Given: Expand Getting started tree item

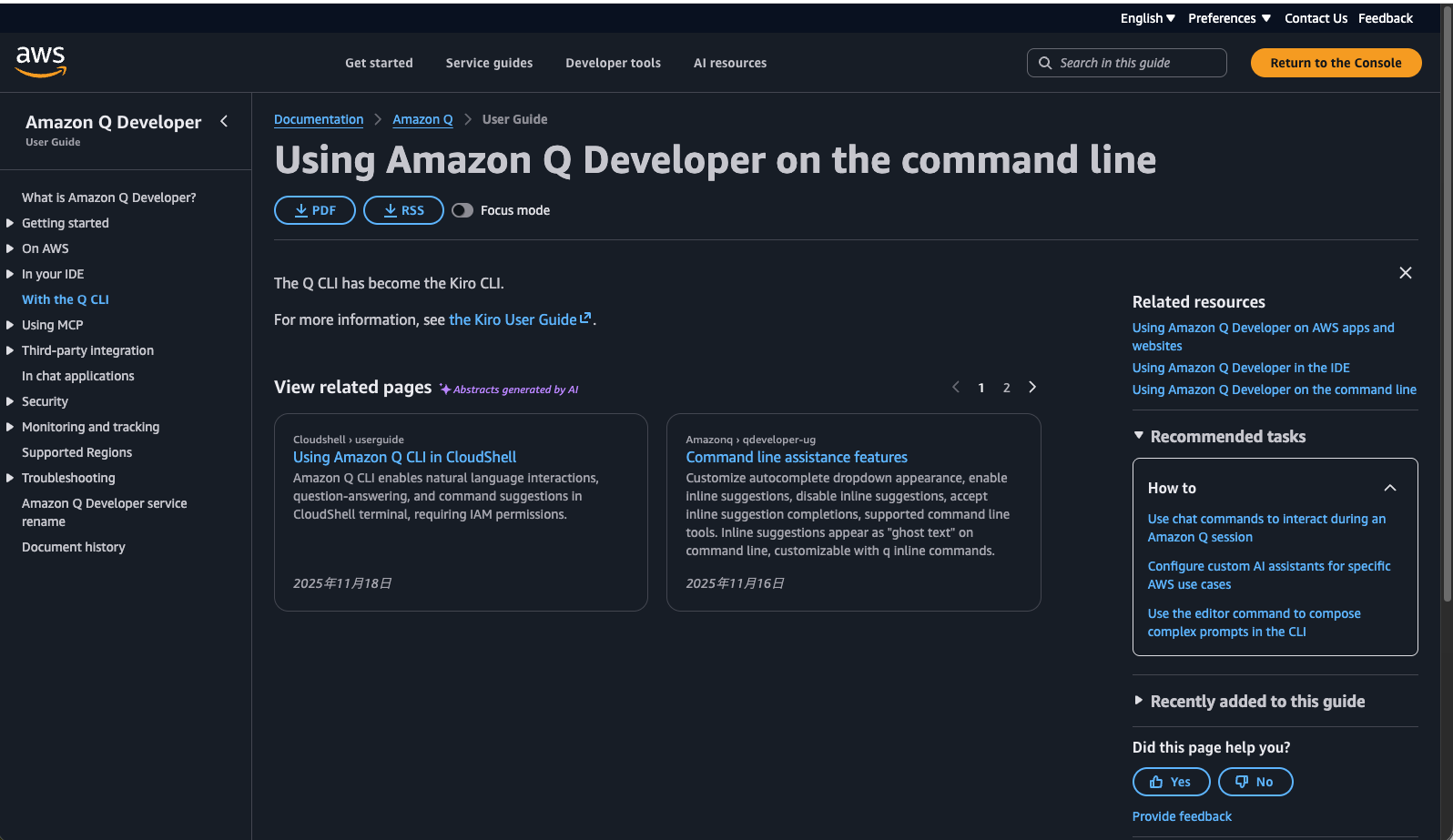Looking at the screenshot, I should [x=10, y=223].
